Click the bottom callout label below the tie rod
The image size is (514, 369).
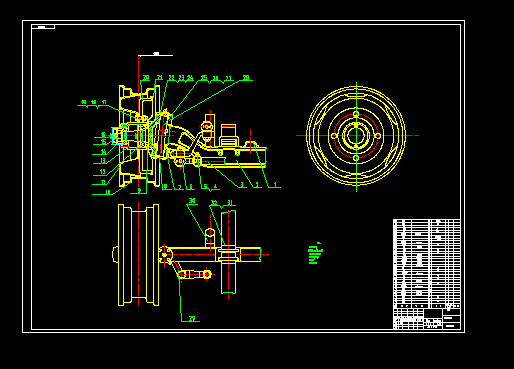[192, 319]
